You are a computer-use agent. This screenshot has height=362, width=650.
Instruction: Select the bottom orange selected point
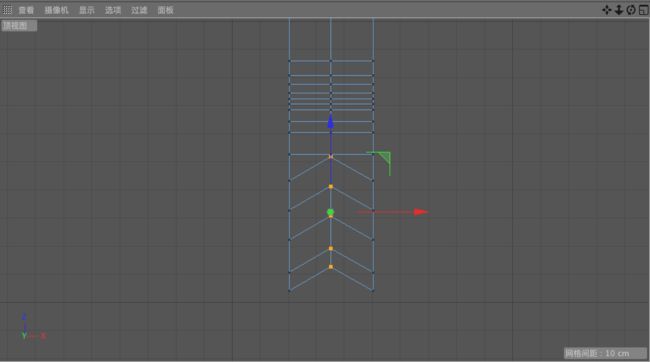pos(331,267)
